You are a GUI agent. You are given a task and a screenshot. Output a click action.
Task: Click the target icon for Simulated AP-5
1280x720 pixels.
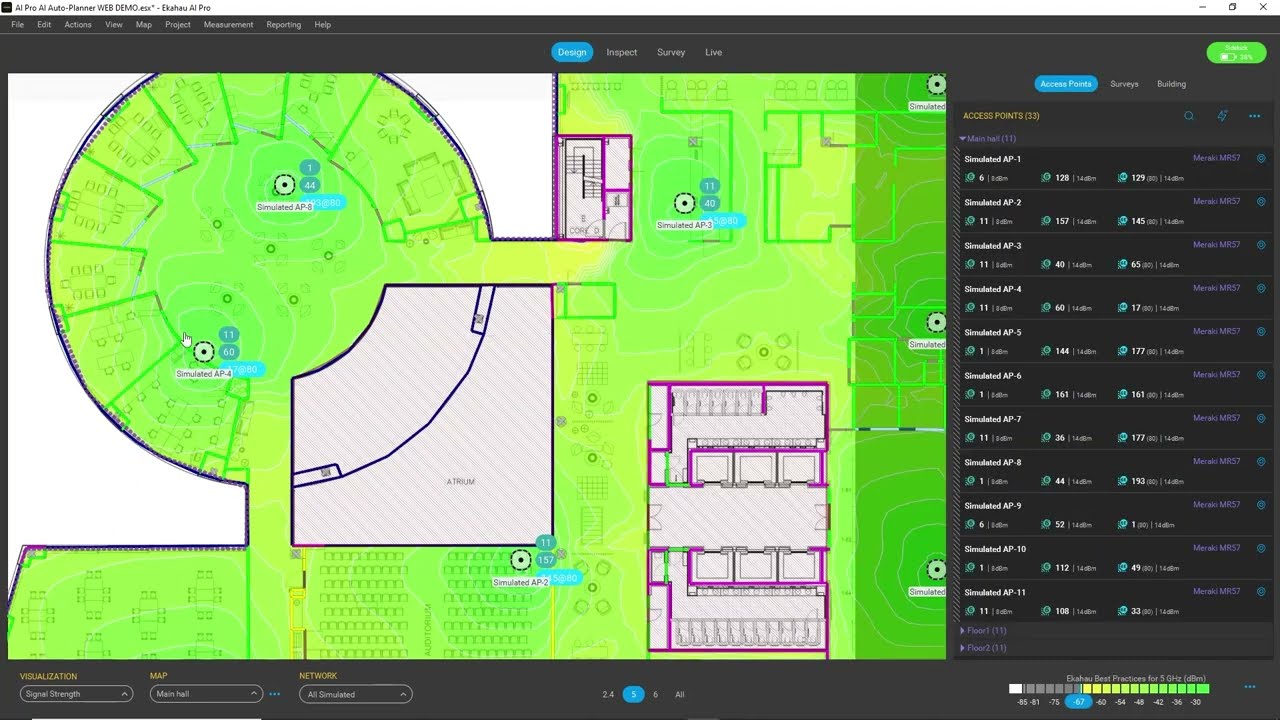(x=1261, y=331)
